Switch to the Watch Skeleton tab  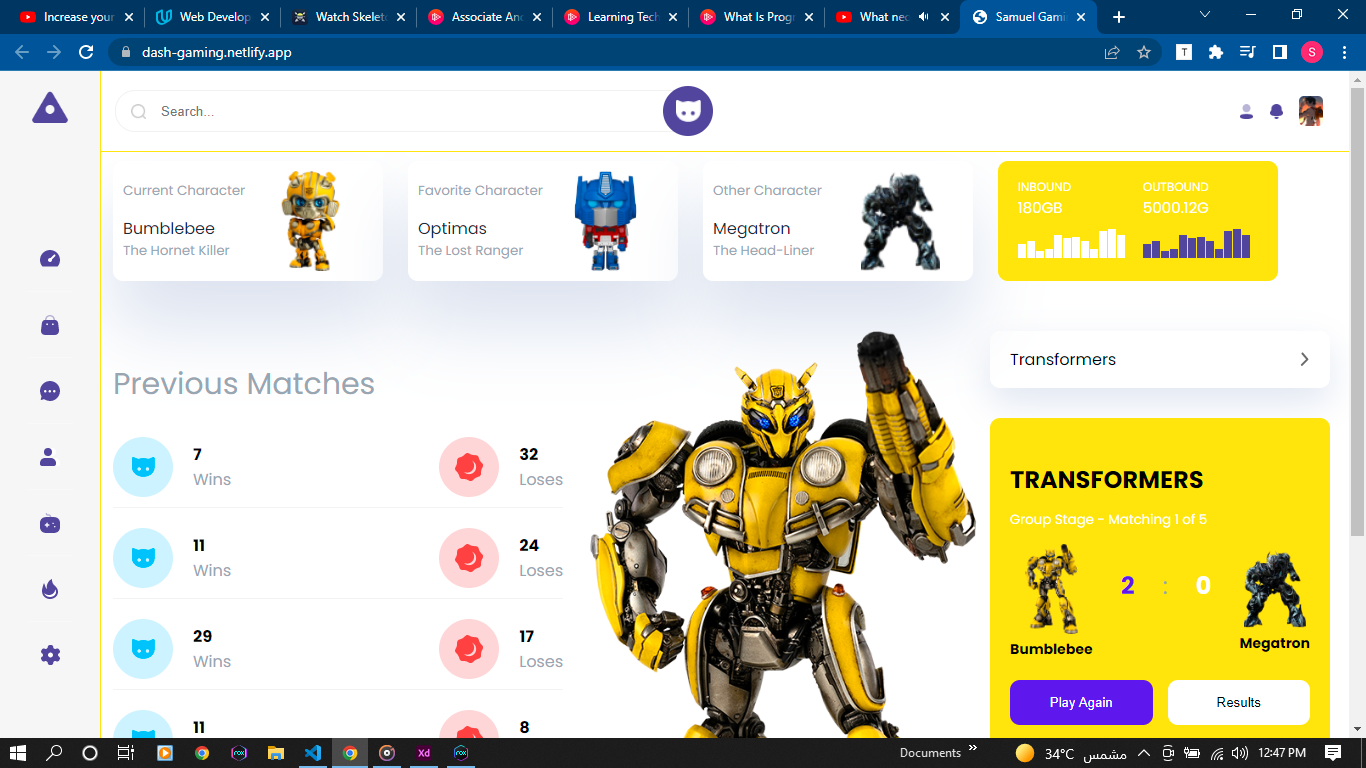coord(347,17)
